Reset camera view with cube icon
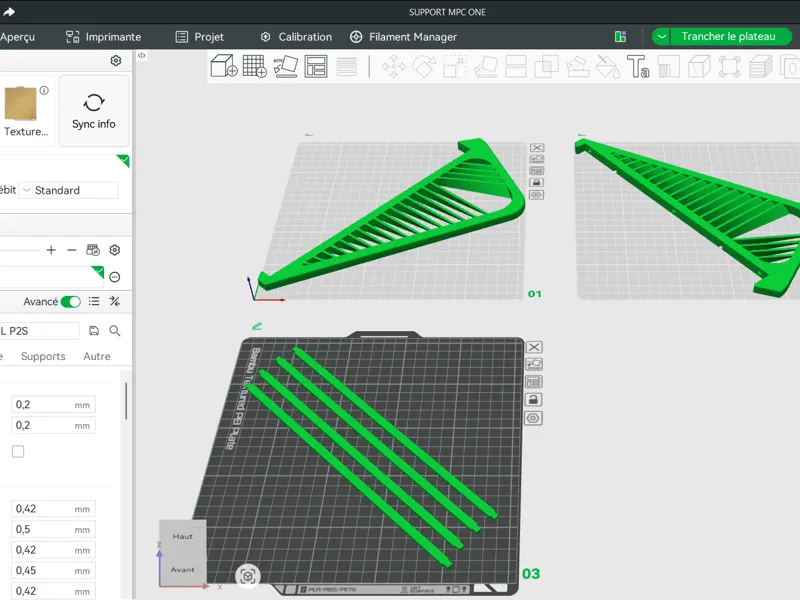Image resolution: width=800 pixels, height=600 pixels. click(x=248, y=577)
